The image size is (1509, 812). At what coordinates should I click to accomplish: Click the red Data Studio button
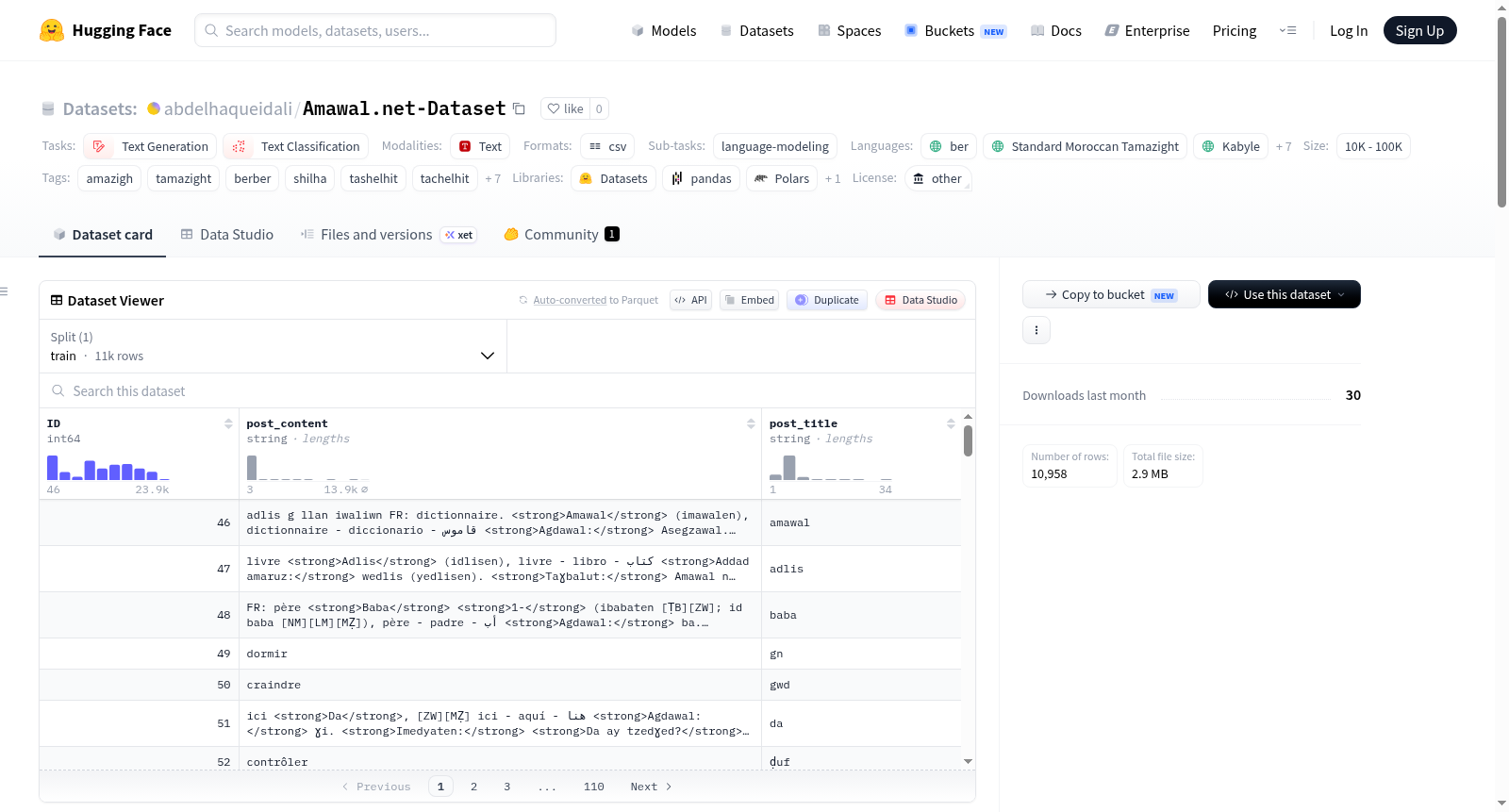(x=920, y=300)
